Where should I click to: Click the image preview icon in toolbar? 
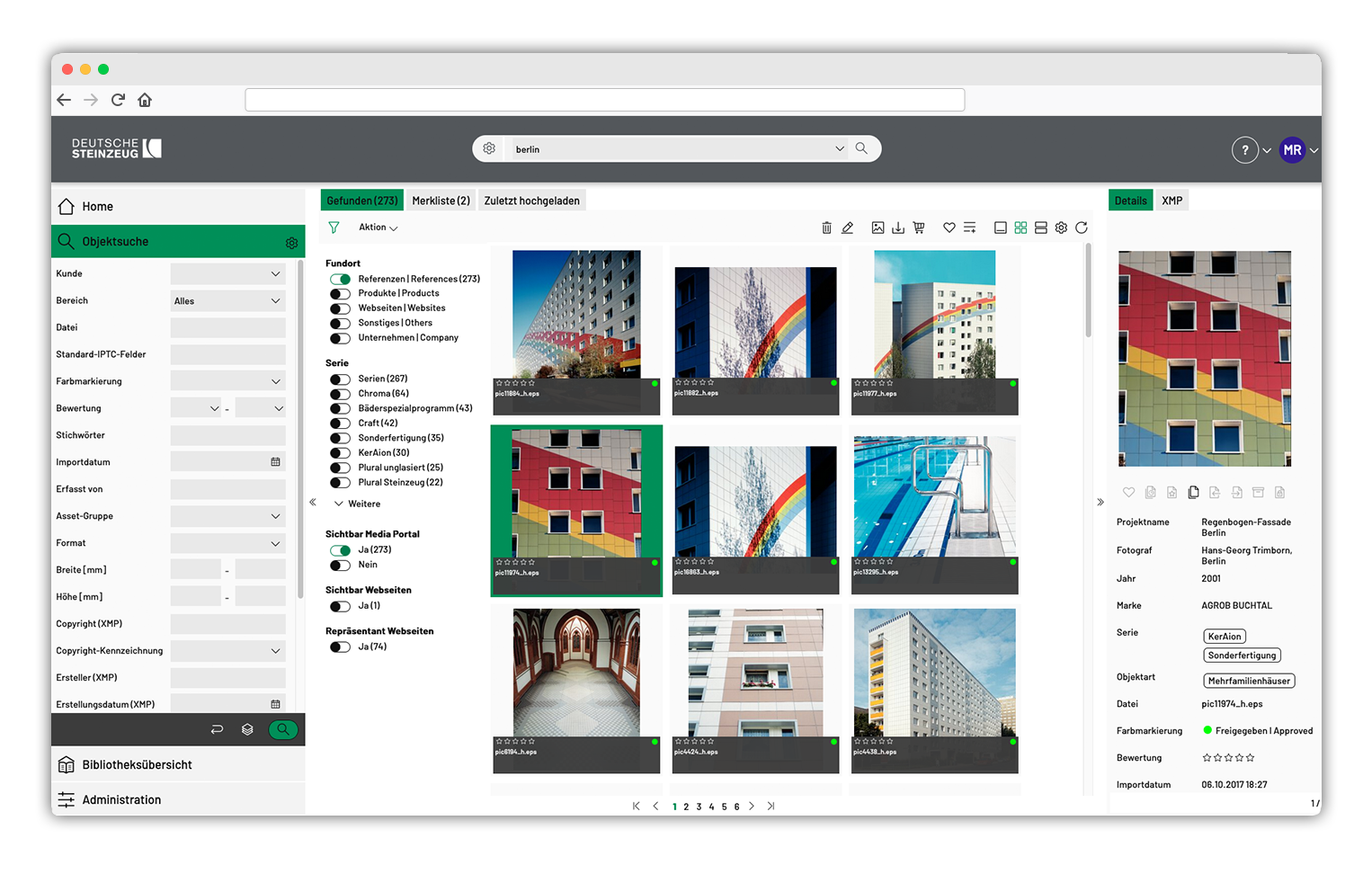click(x=878, y=227)
